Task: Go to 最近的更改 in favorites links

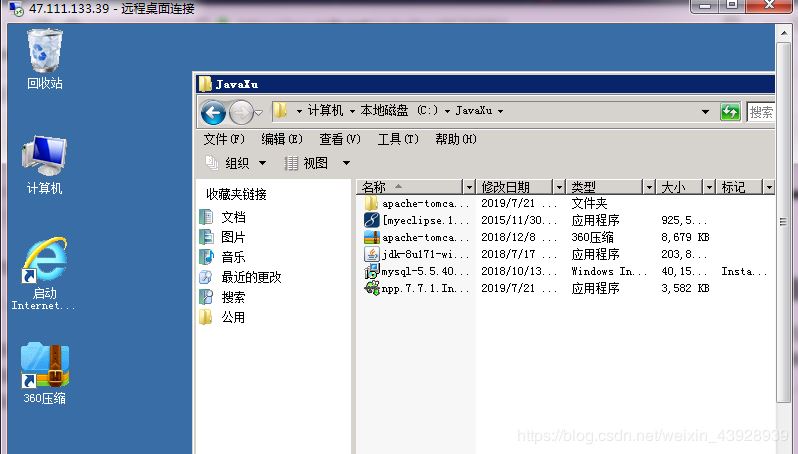Action: (251, 277)
